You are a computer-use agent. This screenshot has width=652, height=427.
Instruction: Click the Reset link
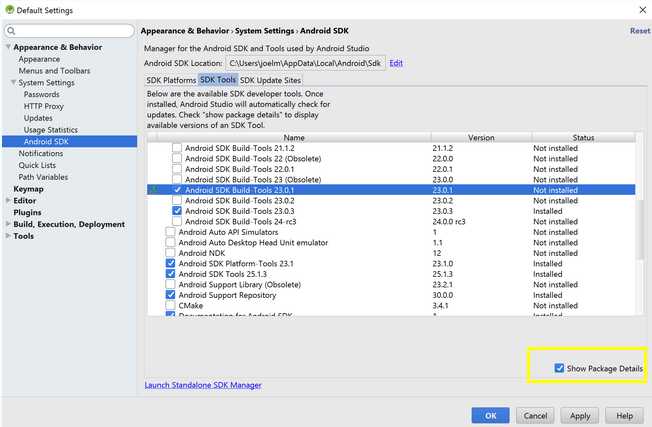(x=640, y=31)
